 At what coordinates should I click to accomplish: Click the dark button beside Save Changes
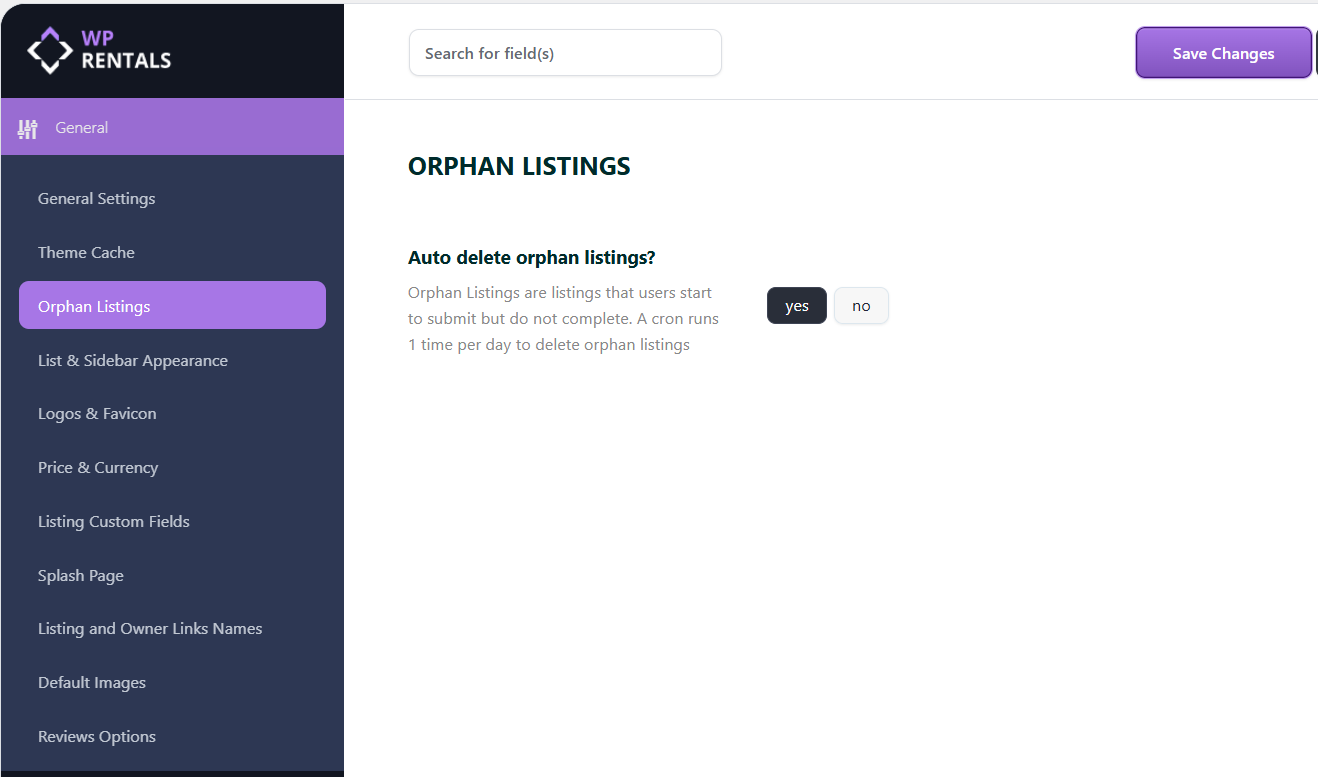point(1315,53)
